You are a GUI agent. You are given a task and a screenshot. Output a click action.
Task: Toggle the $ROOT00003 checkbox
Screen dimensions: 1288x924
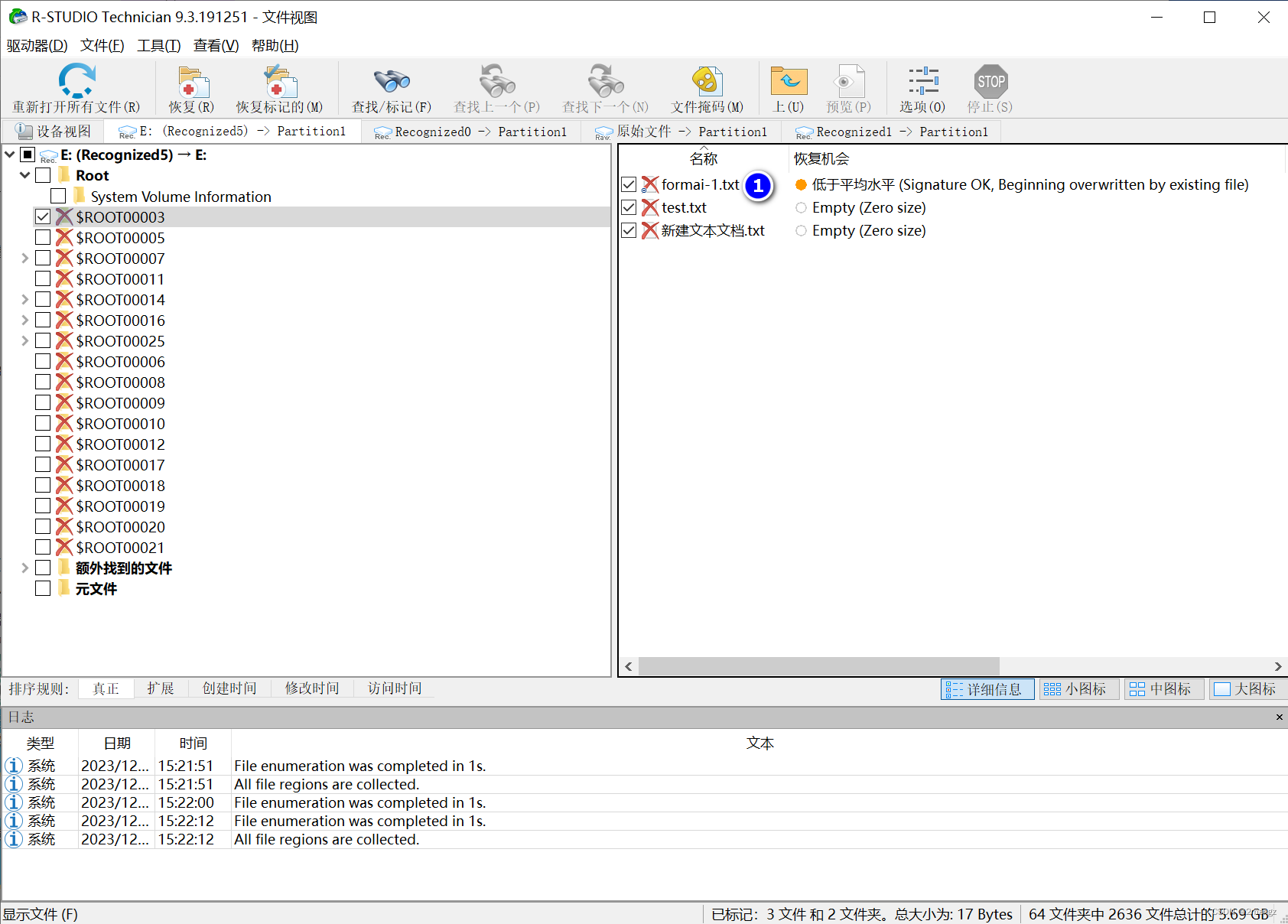point(43,216)
